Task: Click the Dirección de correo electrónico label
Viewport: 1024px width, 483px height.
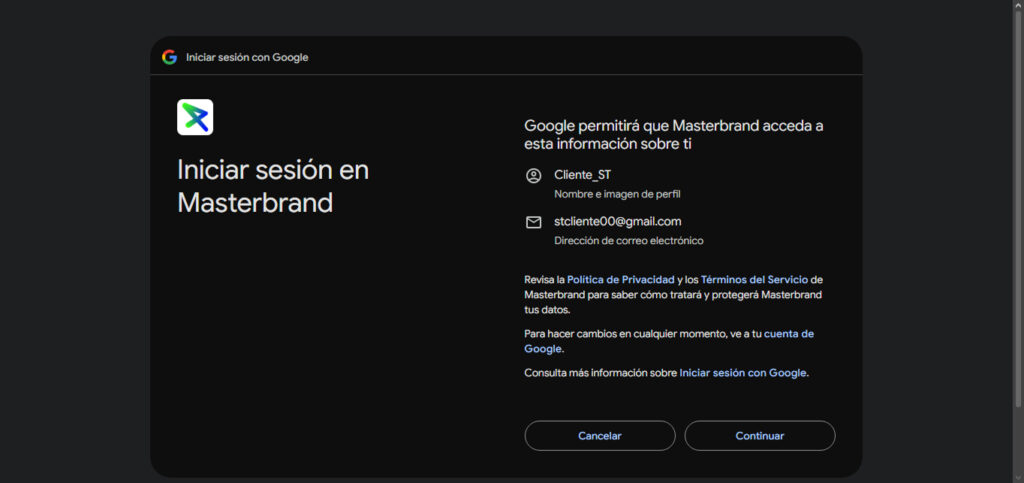Action: click(628, 241)
